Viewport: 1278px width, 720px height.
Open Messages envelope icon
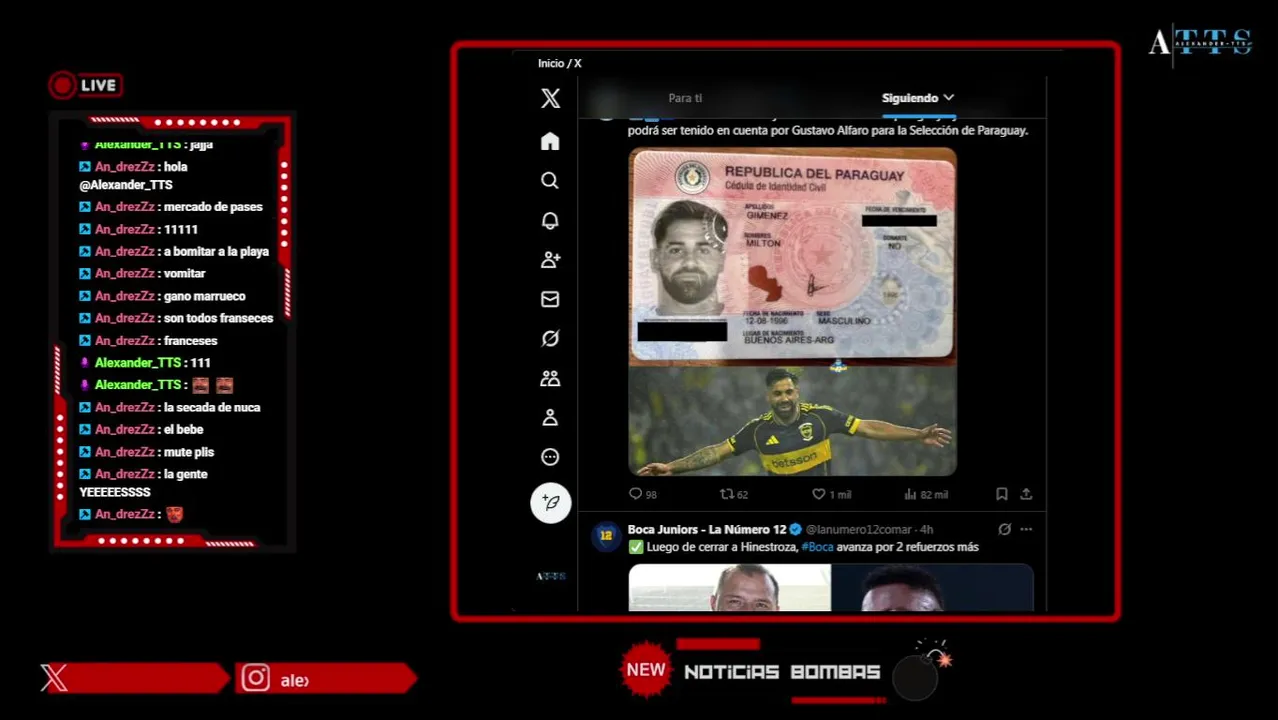(550, 299)
